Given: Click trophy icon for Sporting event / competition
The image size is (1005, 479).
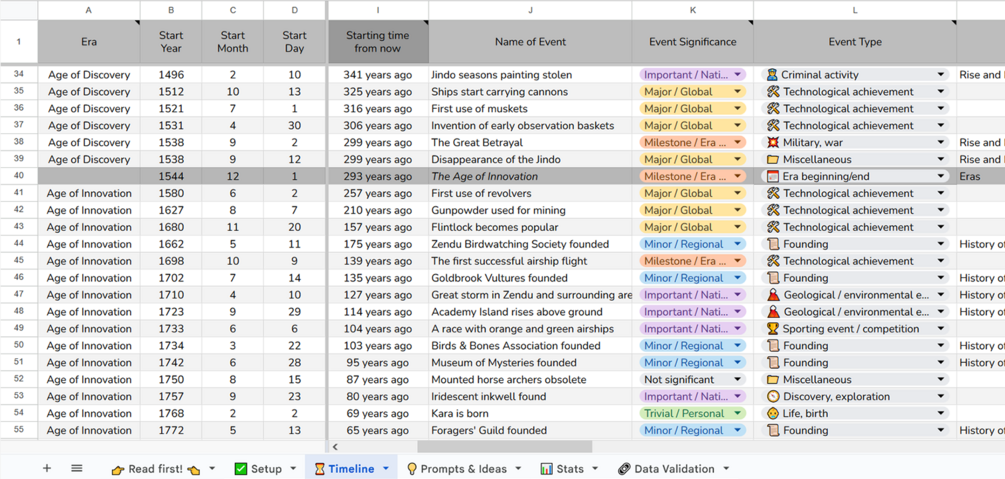Looking at the screenshot, I should [772, 329].
